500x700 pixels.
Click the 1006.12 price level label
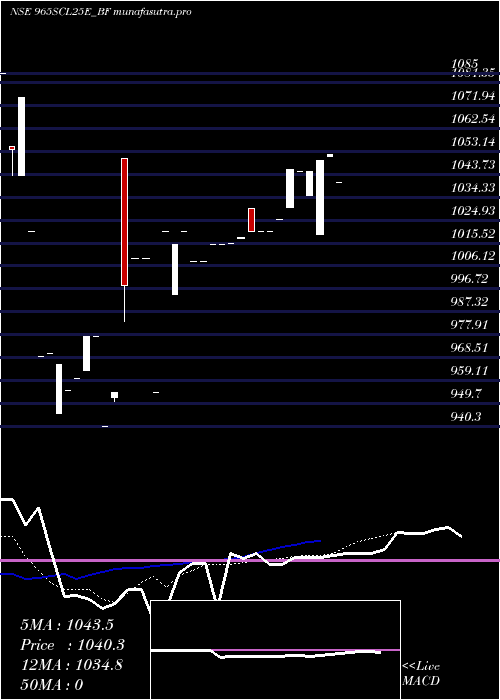coord(473,256)
